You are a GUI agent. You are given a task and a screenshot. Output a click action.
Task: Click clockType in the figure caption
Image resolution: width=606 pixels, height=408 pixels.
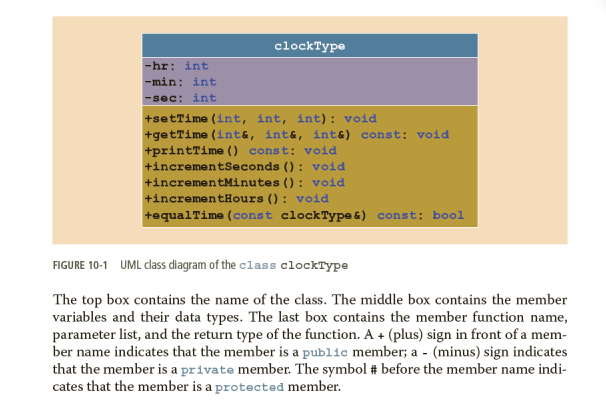pyautogui.click(x=314, y=266)
